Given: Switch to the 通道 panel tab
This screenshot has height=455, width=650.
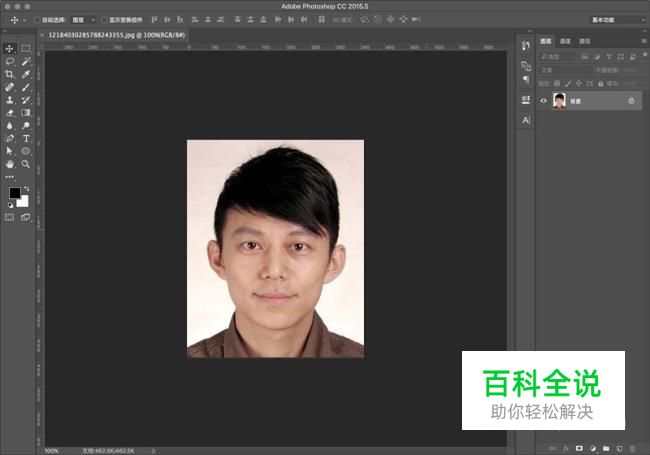Looking at the screenshot, I should (x=565, y=41).
